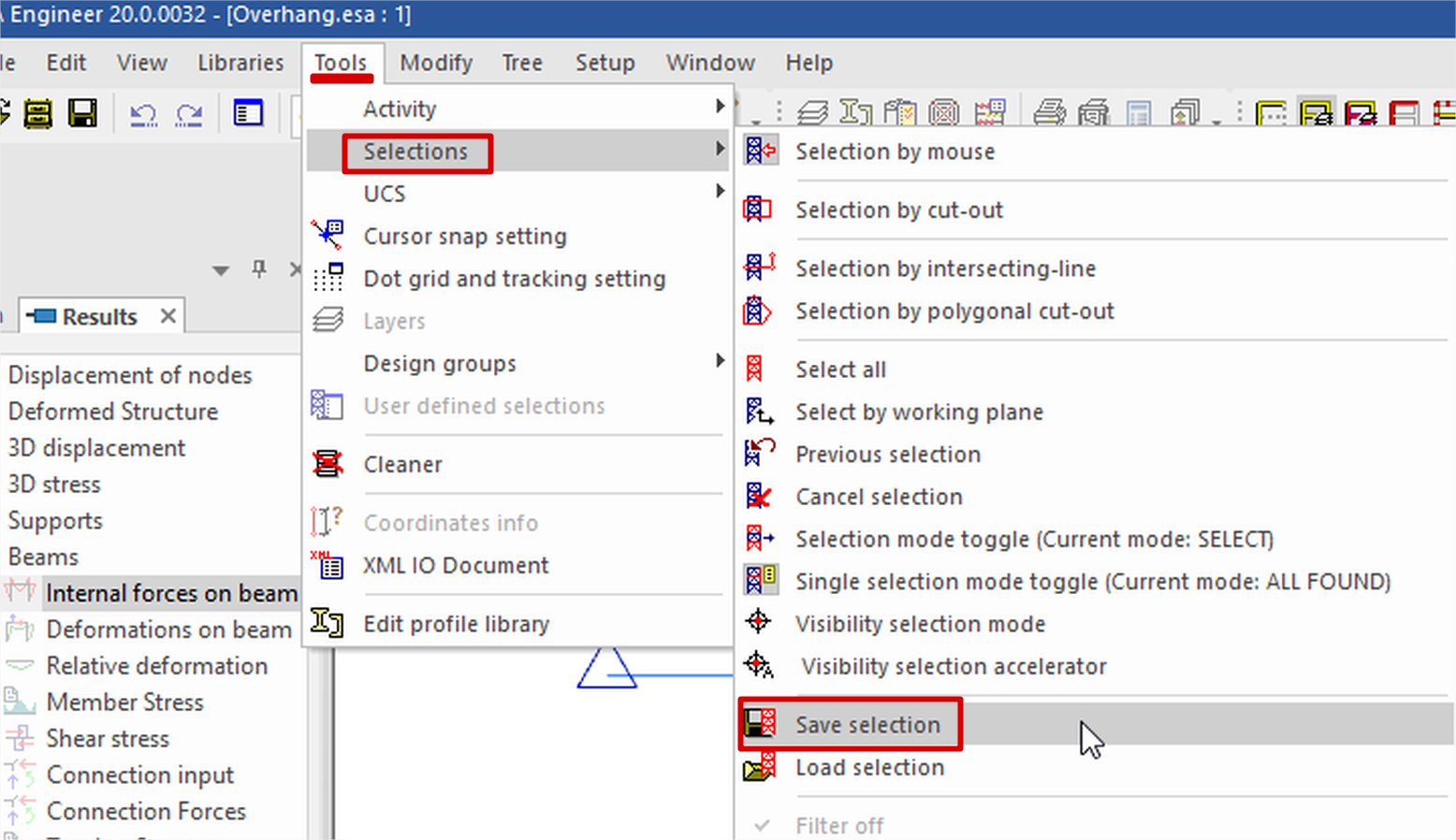Click the Load selection folder icon
The width and height of the screenshot is (1456, 840).
click(x=759, y=768)
